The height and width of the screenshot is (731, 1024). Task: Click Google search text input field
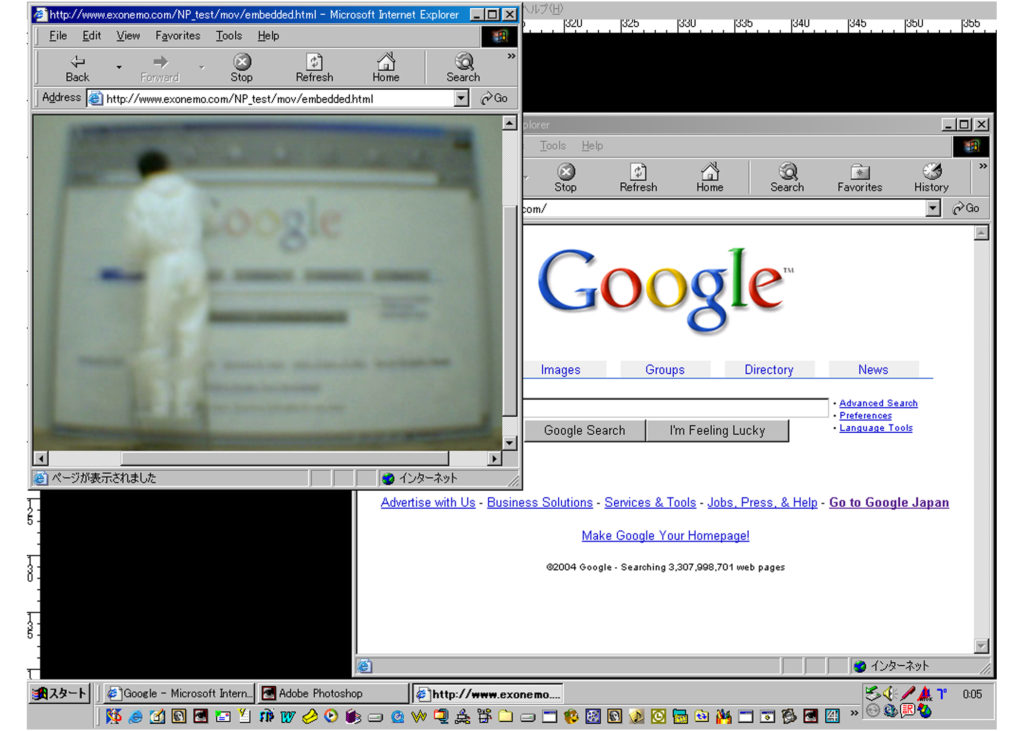coord(676,408)
